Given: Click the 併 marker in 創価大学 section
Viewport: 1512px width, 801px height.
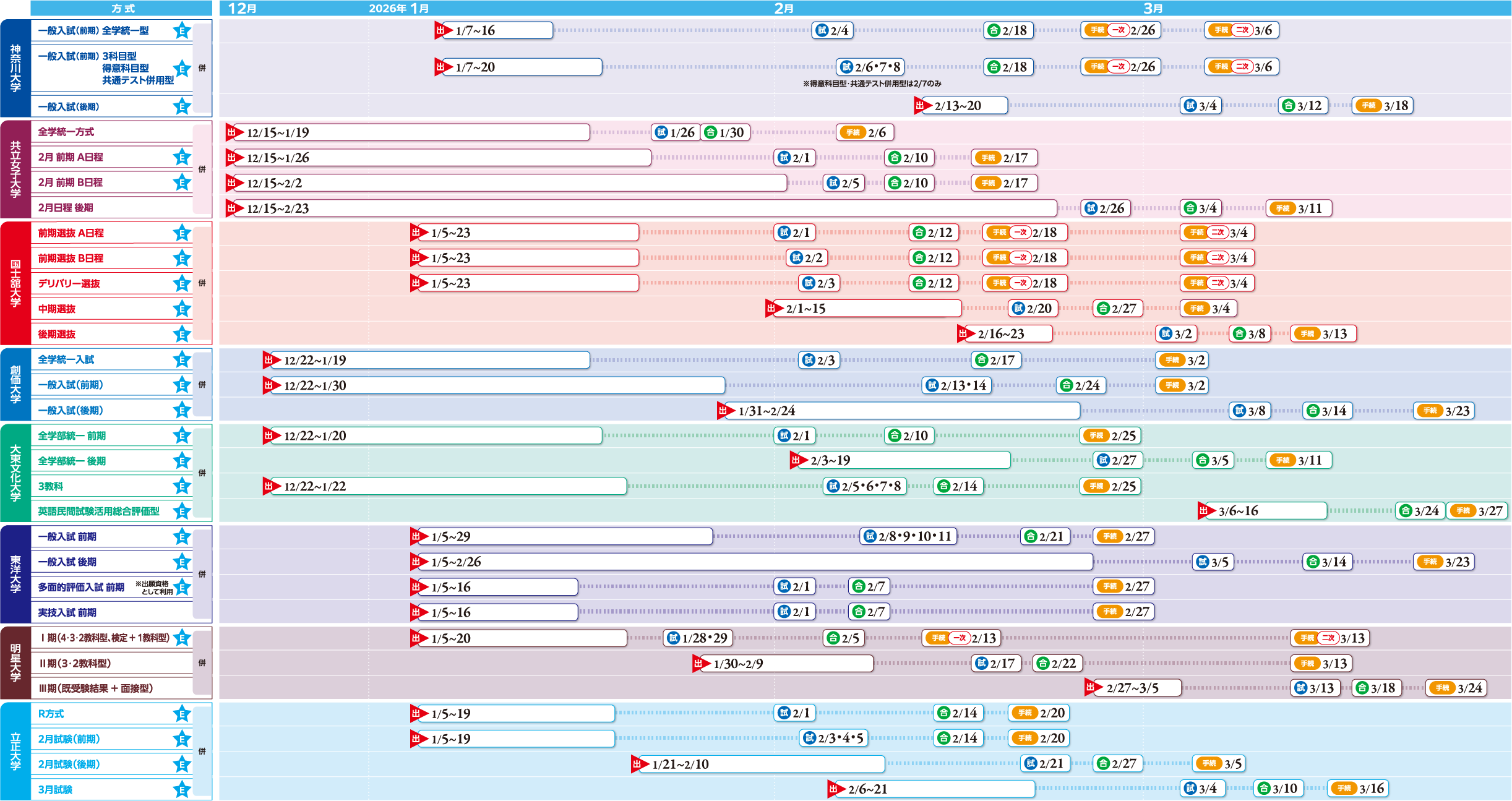Looking at the screenshot, I should 202,385.
